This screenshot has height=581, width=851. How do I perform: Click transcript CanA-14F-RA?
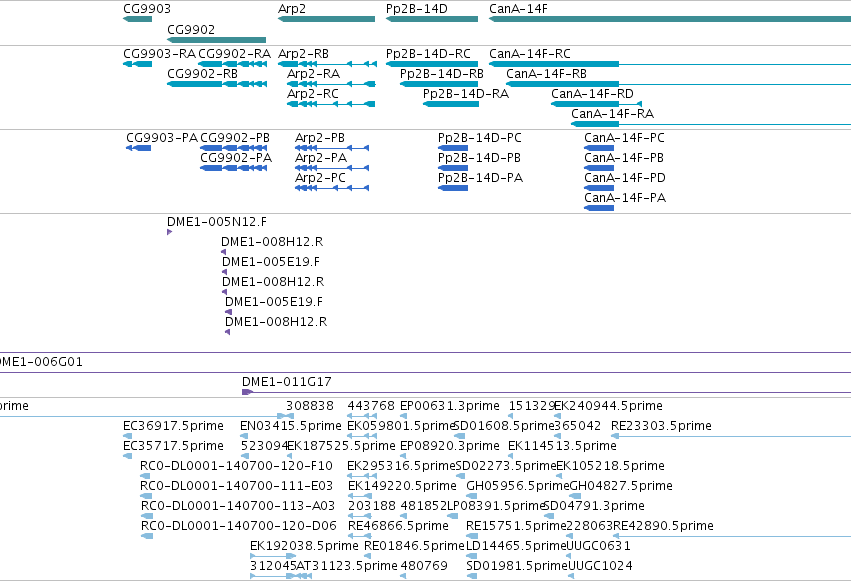[x=711, y=124]
